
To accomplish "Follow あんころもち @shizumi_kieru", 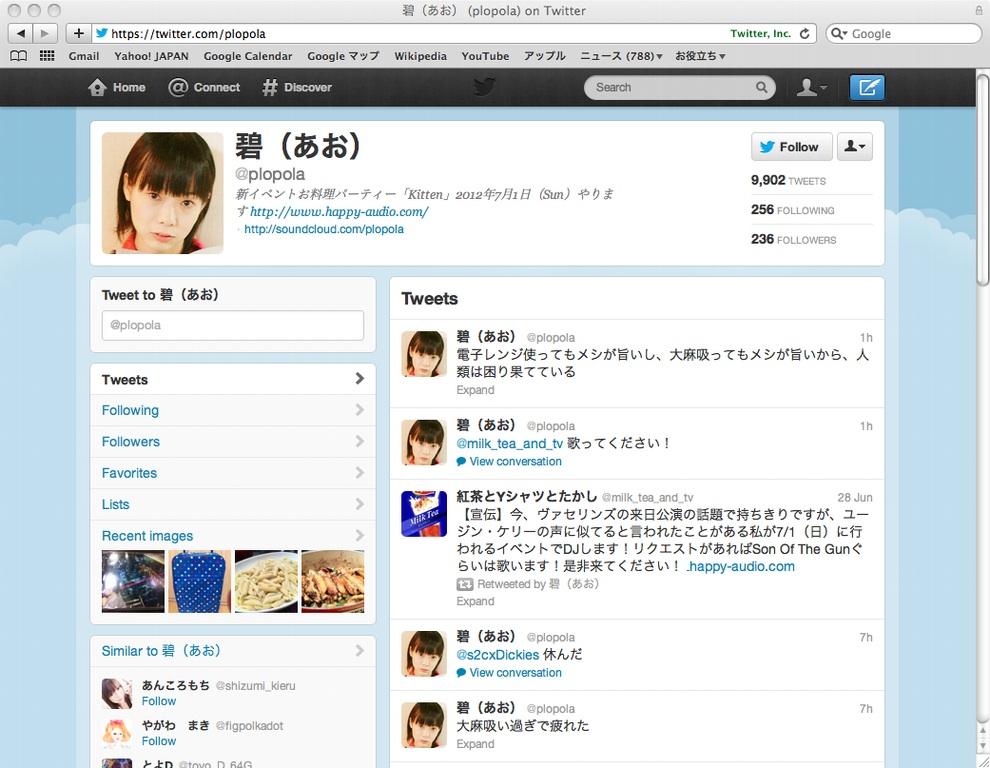I will pyautogui.click(x=158, y=701).
